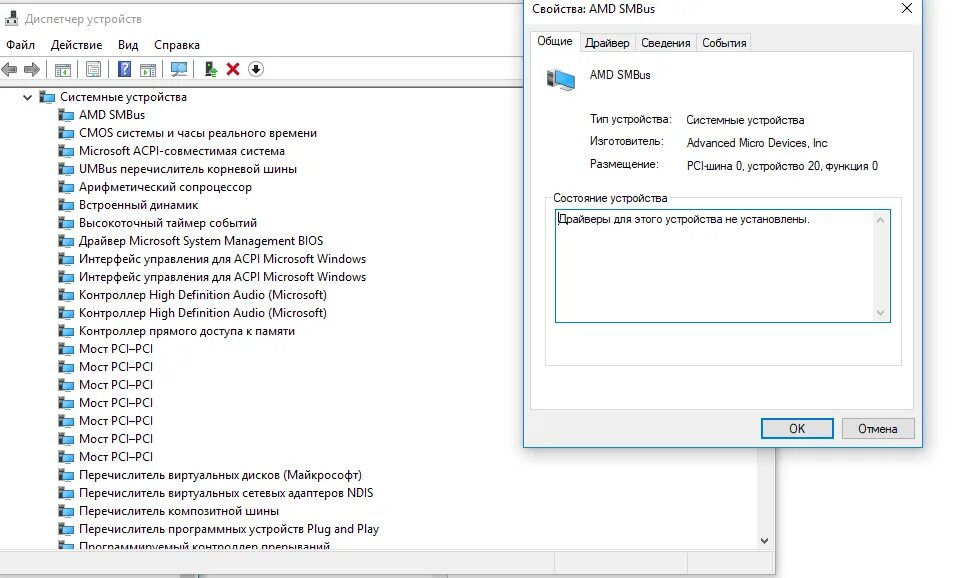Click the Device Manager title bar icon

pyautogui.click(x=11, y=19)
